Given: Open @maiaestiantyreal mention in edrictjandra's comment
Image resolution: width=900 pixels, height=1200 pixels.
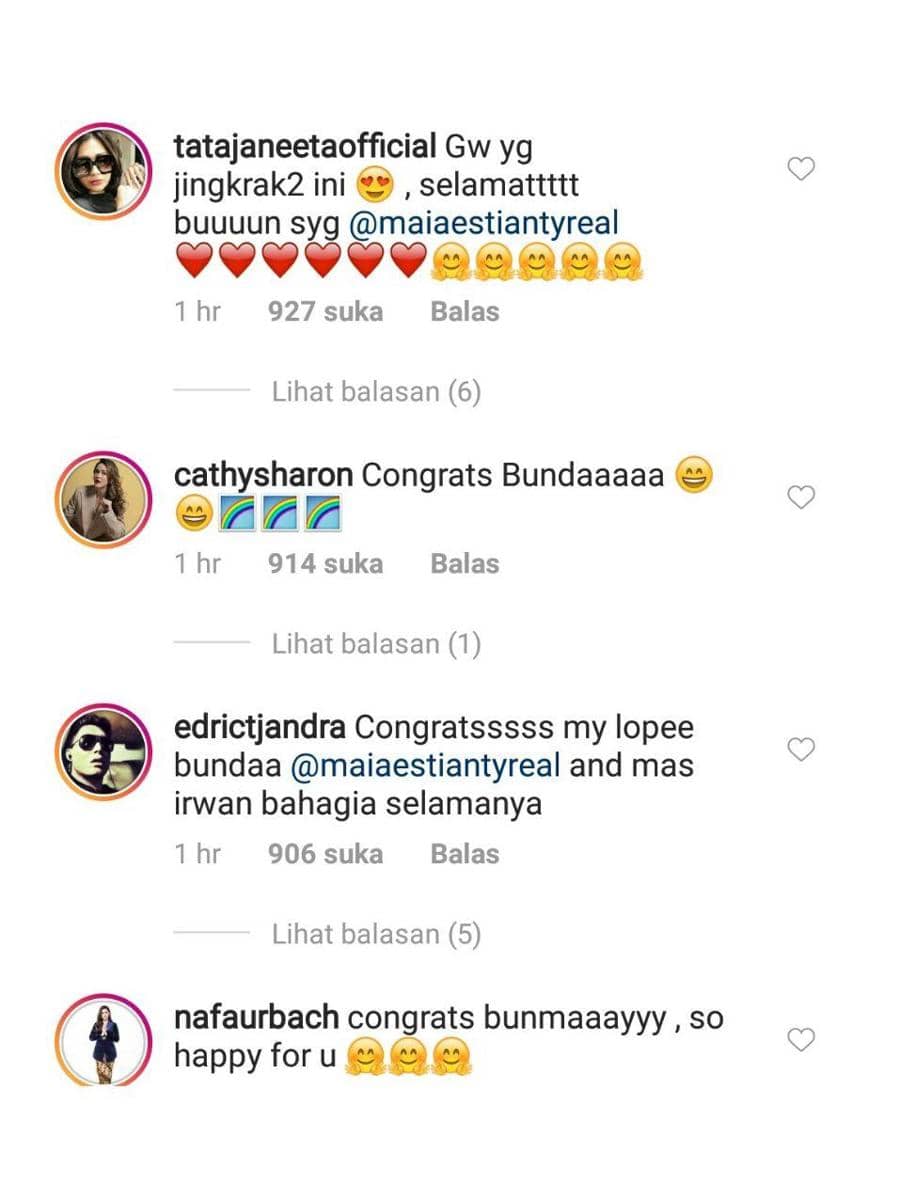Looking at the screenshot, I should (426, 767).
